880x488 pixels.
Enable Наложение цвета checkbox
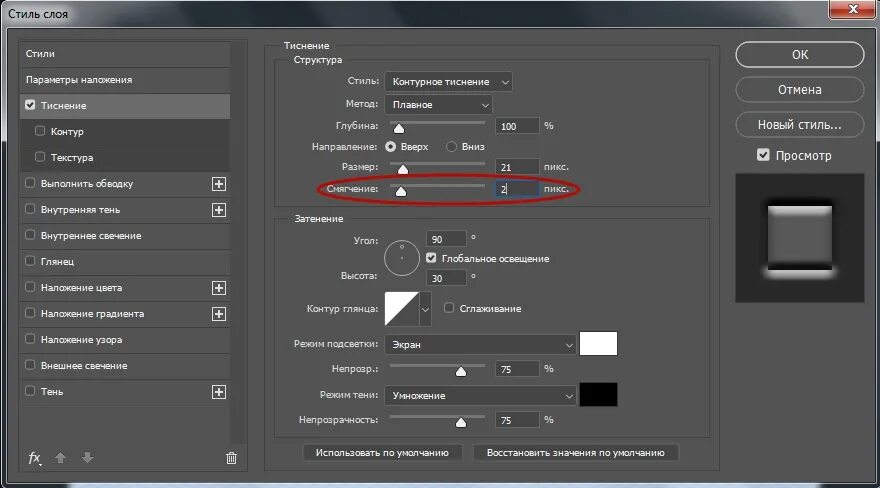(x=30, y=287)
